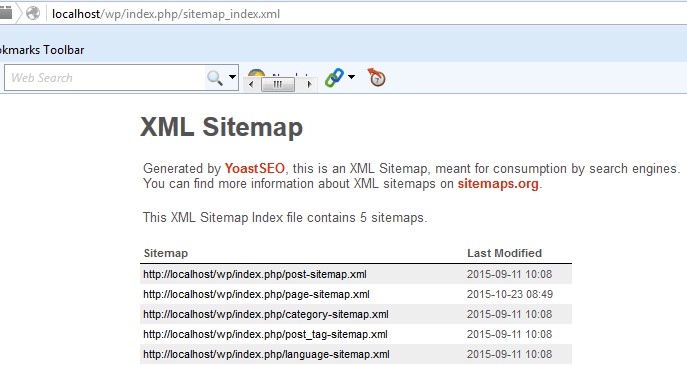Open the YoastSEO link
The height and width of the screenshot is (365, 687).
255,168
